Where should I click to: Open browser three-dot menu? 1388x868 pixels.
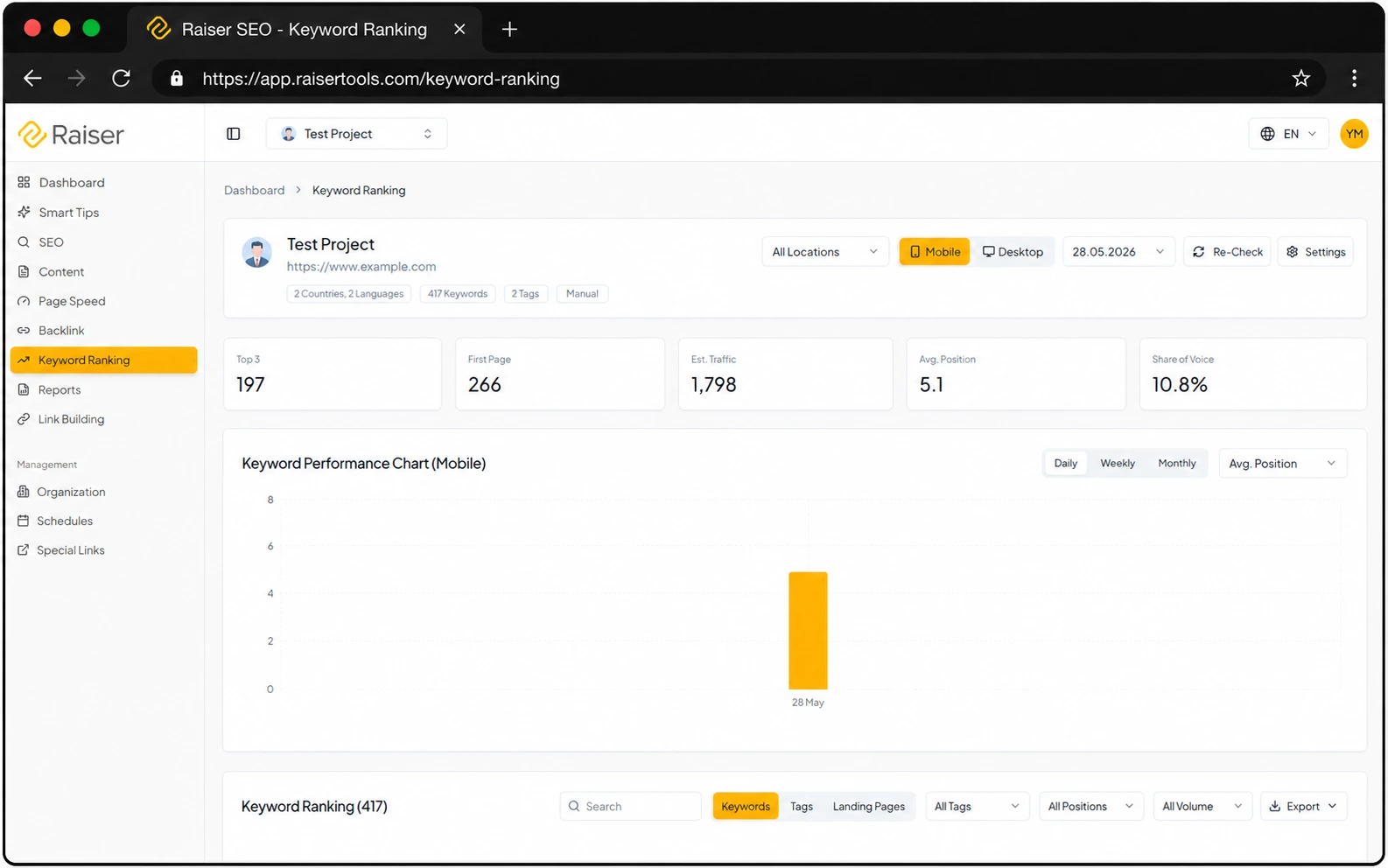point(1354,79)
